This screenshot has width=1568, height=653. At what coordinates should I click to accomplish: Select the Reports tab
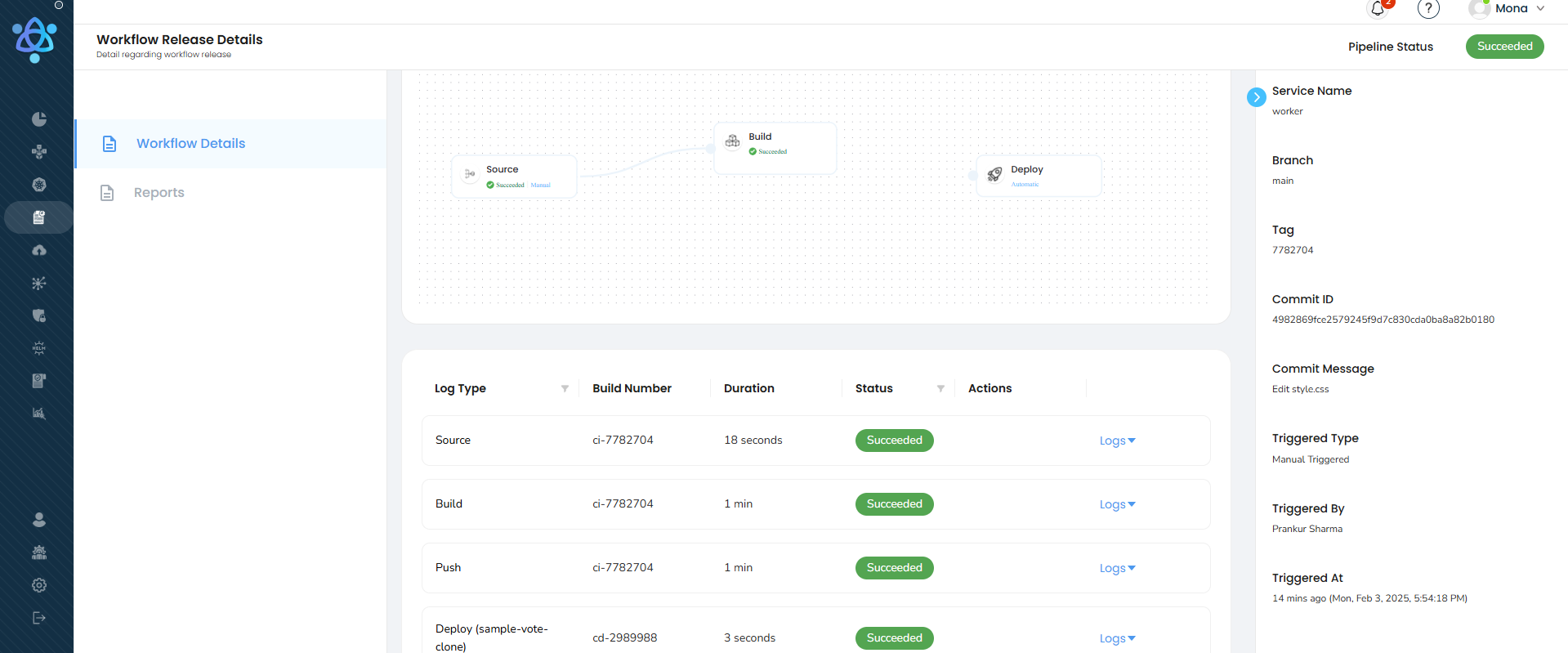point(230,193)
